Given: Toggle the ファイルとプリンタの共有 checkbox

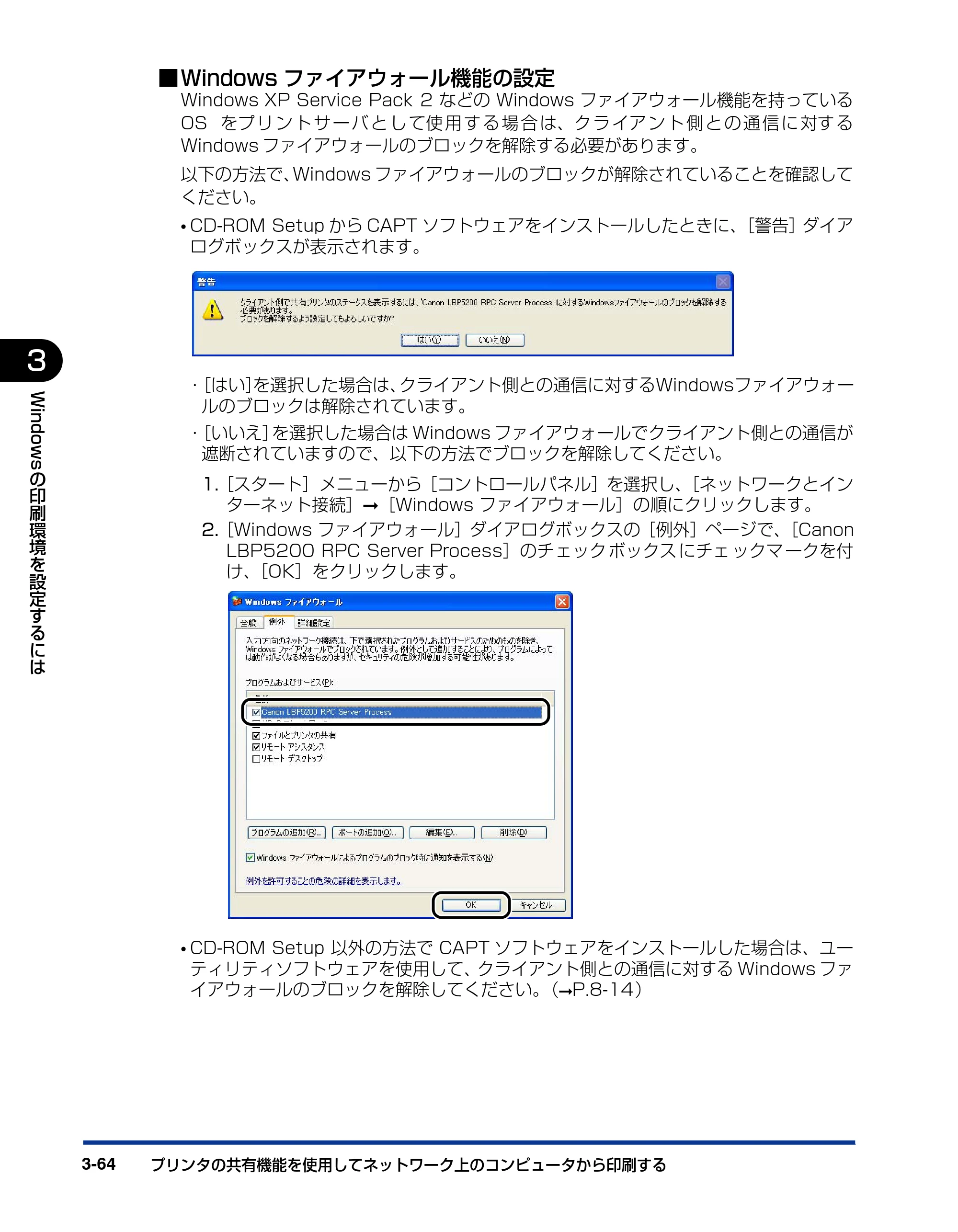Looking at the screenshot, I should point(256,735).
